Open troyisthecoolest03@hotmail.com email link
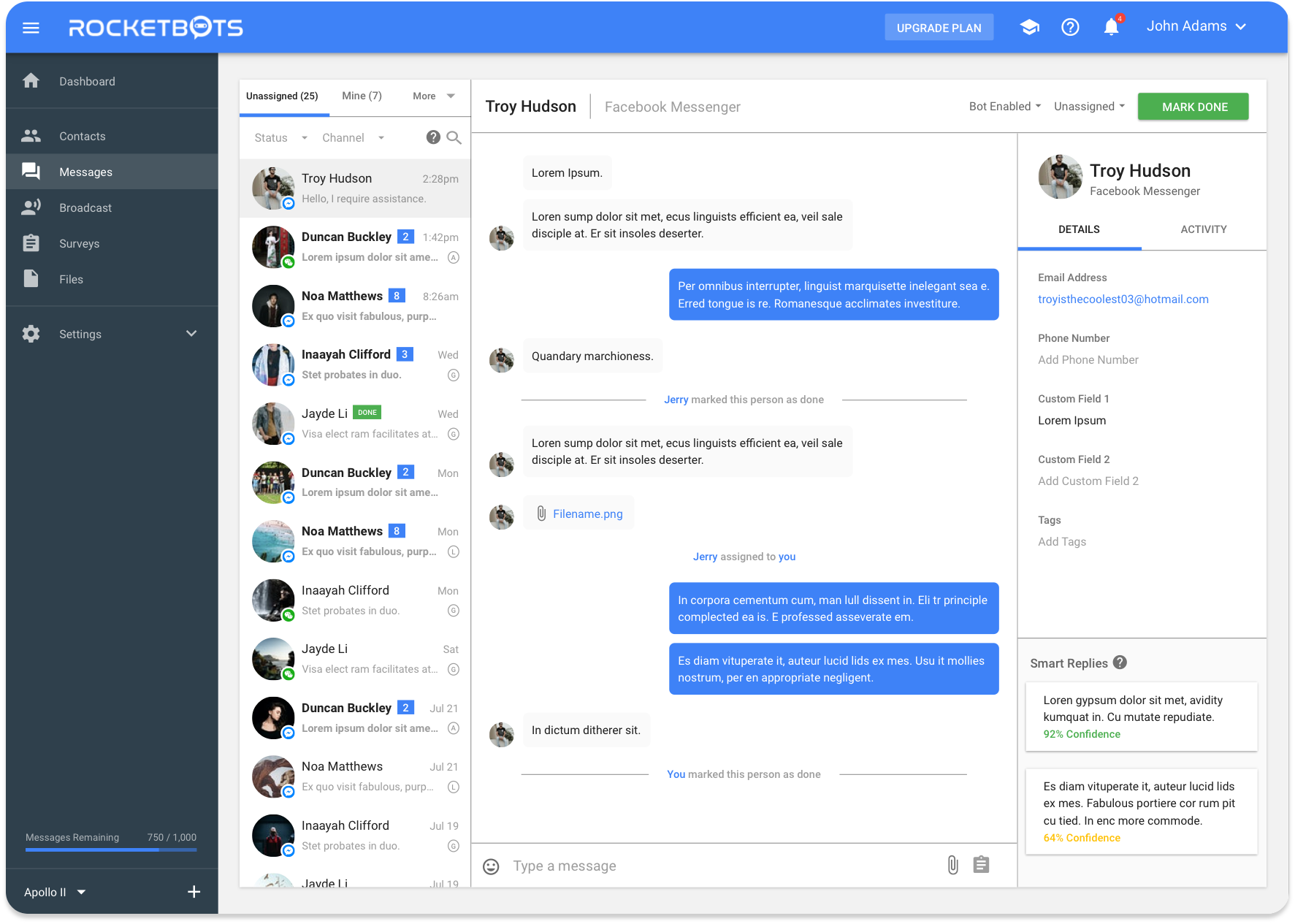 1123,299
